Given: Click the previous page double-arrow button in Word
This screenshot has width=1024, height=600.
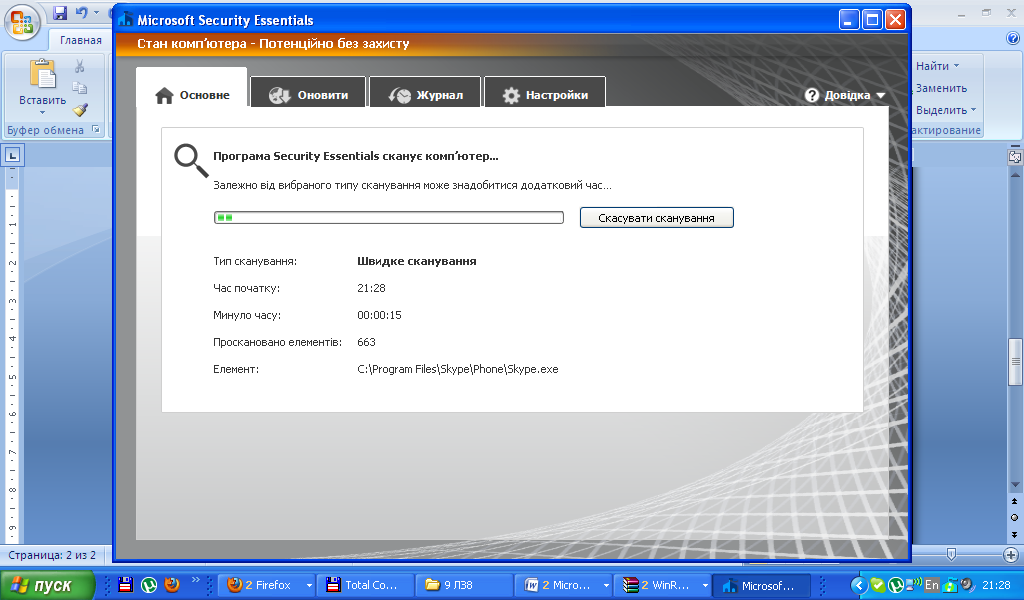Looking at the screenshot, I should (x=1015, y=501).
